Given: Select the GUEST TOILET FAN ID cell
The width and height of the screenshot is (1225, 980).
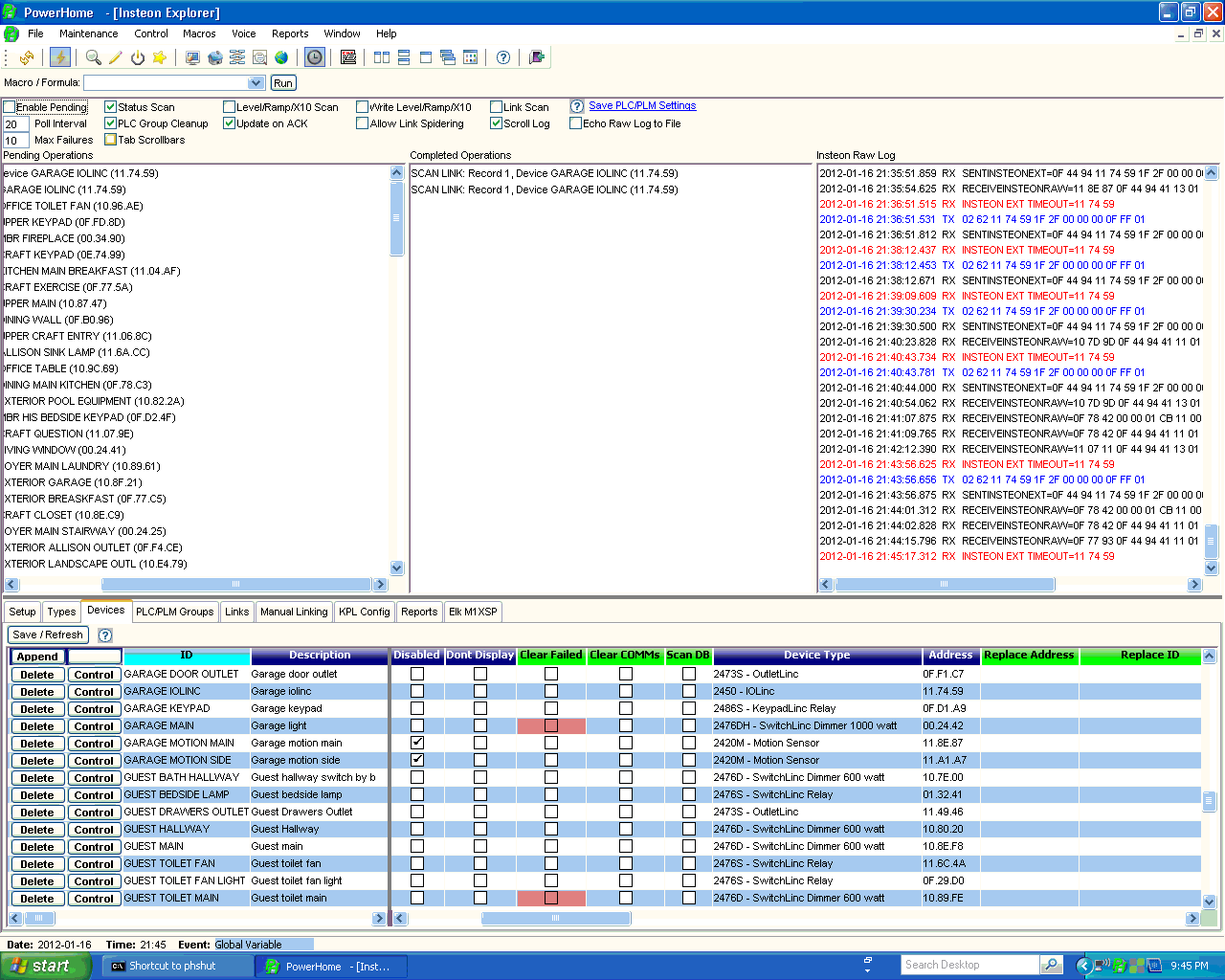Looking at the screenshot, I should point(187,863).
